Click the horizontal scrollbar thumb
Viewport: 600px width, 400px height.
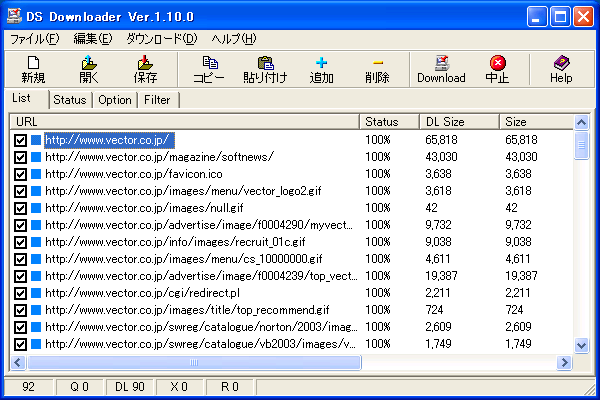(194, 362)
